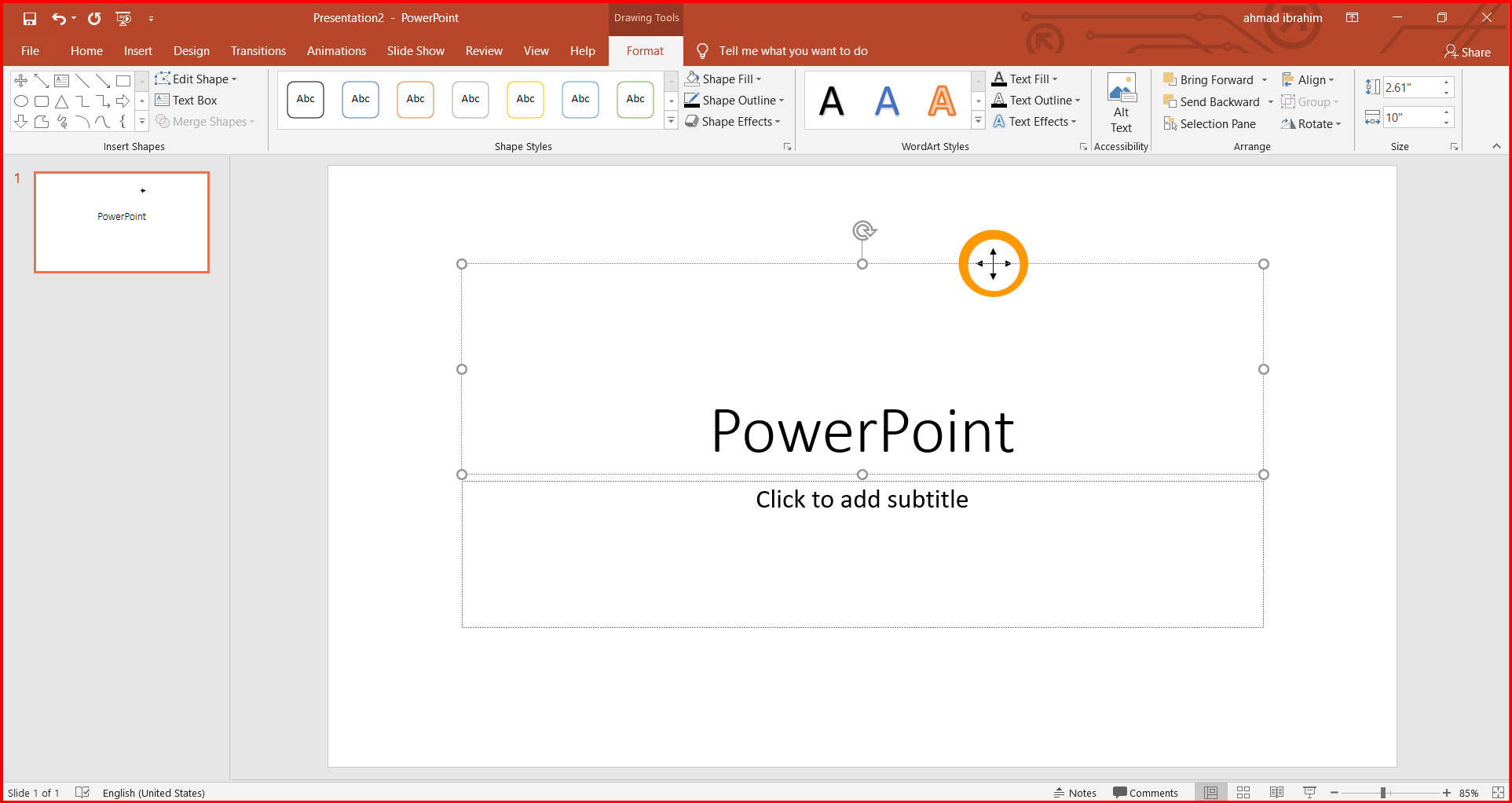Open Rotate dropdown

click(1311, 124)
